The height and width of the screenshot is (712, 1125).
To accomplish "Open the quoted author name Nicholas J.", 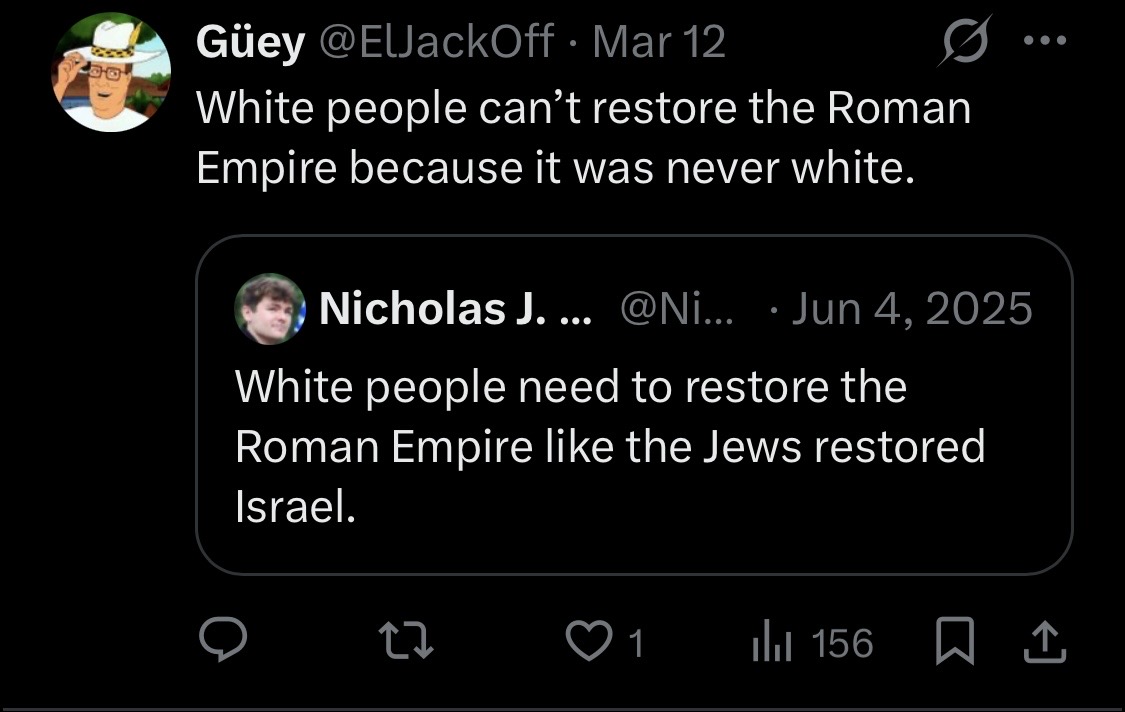I will pos(455,309).
